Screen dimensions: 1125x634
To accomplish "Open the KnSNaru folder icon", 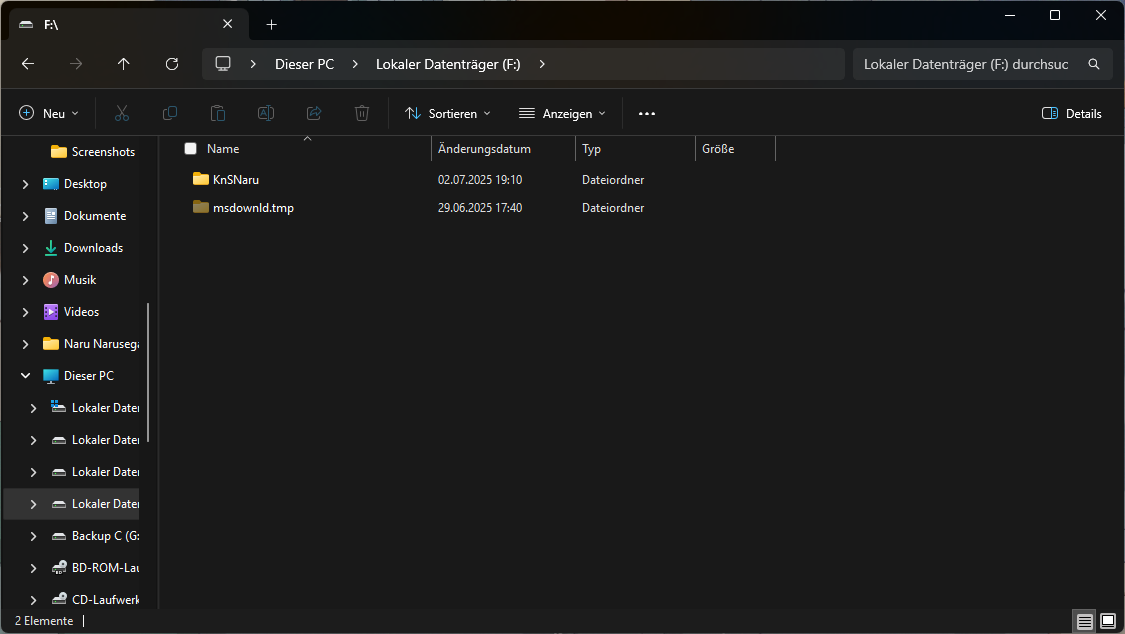I will pos(202,179).
